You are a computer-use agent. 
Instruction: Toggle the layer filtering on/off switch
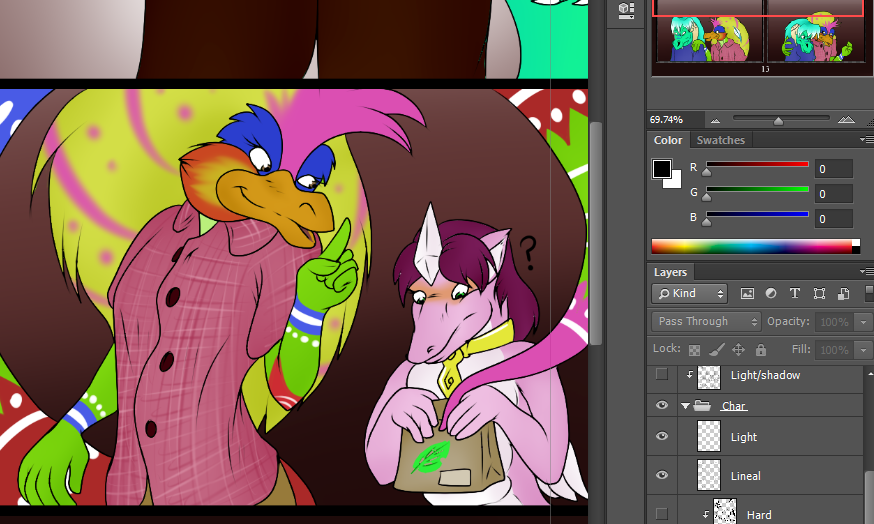coord(868,293)
